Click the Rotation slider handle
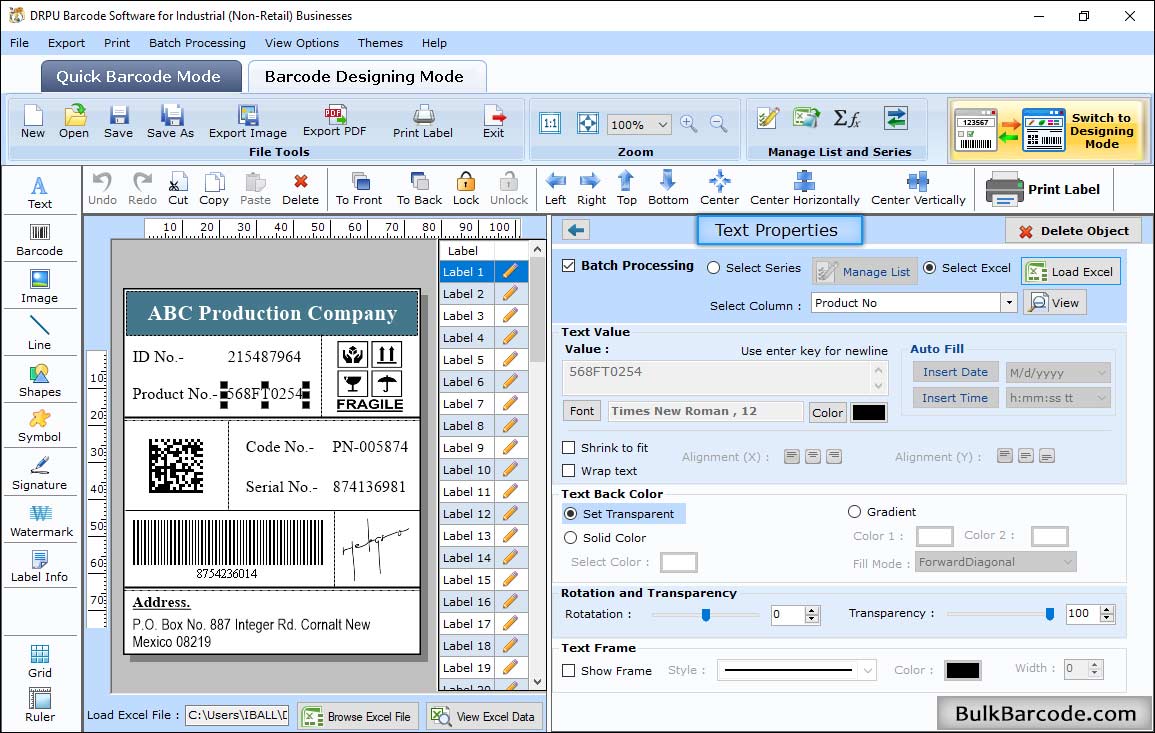The width and height of the screenshot is (1155, 733). click(706, 614)
